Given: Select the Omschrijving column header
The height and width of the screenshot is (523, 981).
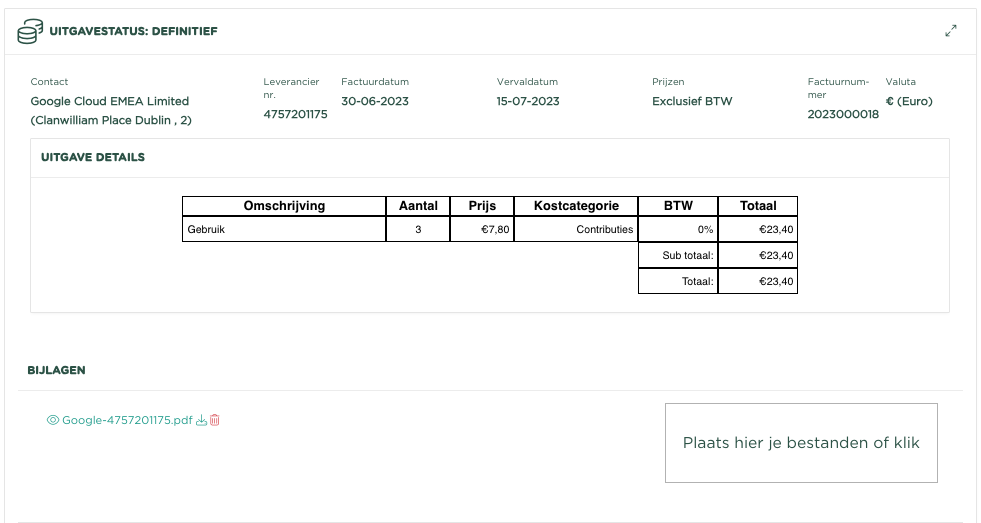Looking at the screenshot, I should pyautogui.click(x=284, y=206).
